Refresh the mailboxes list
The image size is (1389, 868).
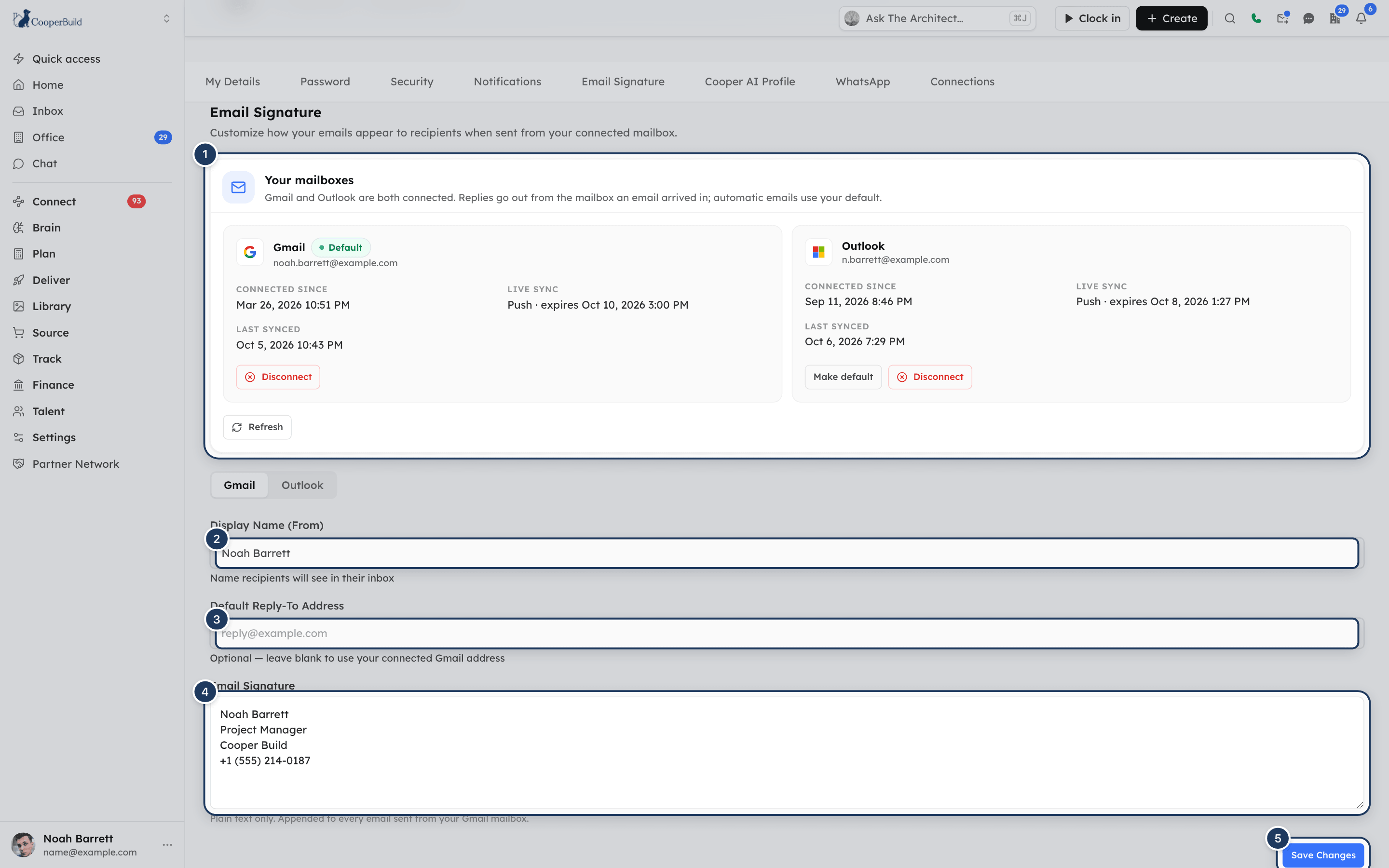[x=257, y=427]
